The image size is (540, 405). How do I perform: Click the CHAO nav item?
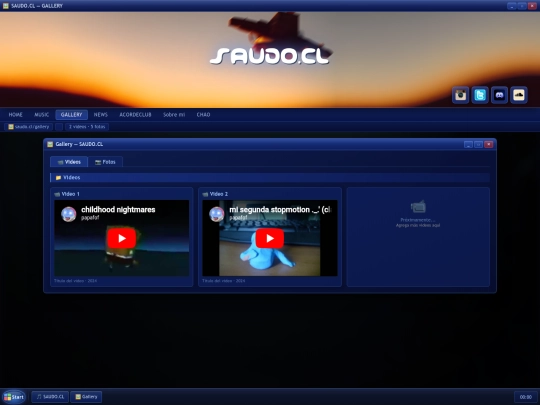pos(203,115)
